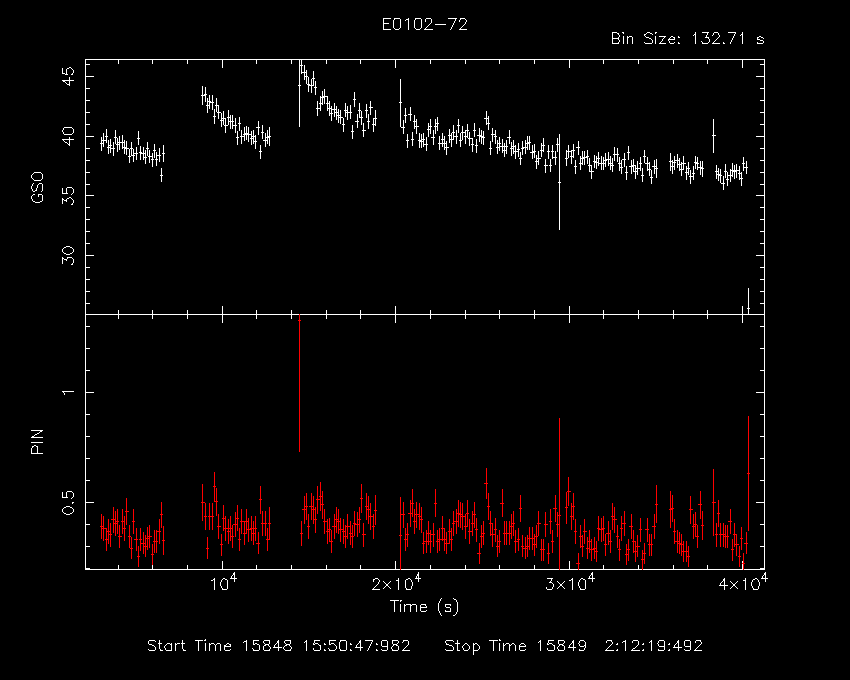Click the 10^4 time axis tick label

223,583
